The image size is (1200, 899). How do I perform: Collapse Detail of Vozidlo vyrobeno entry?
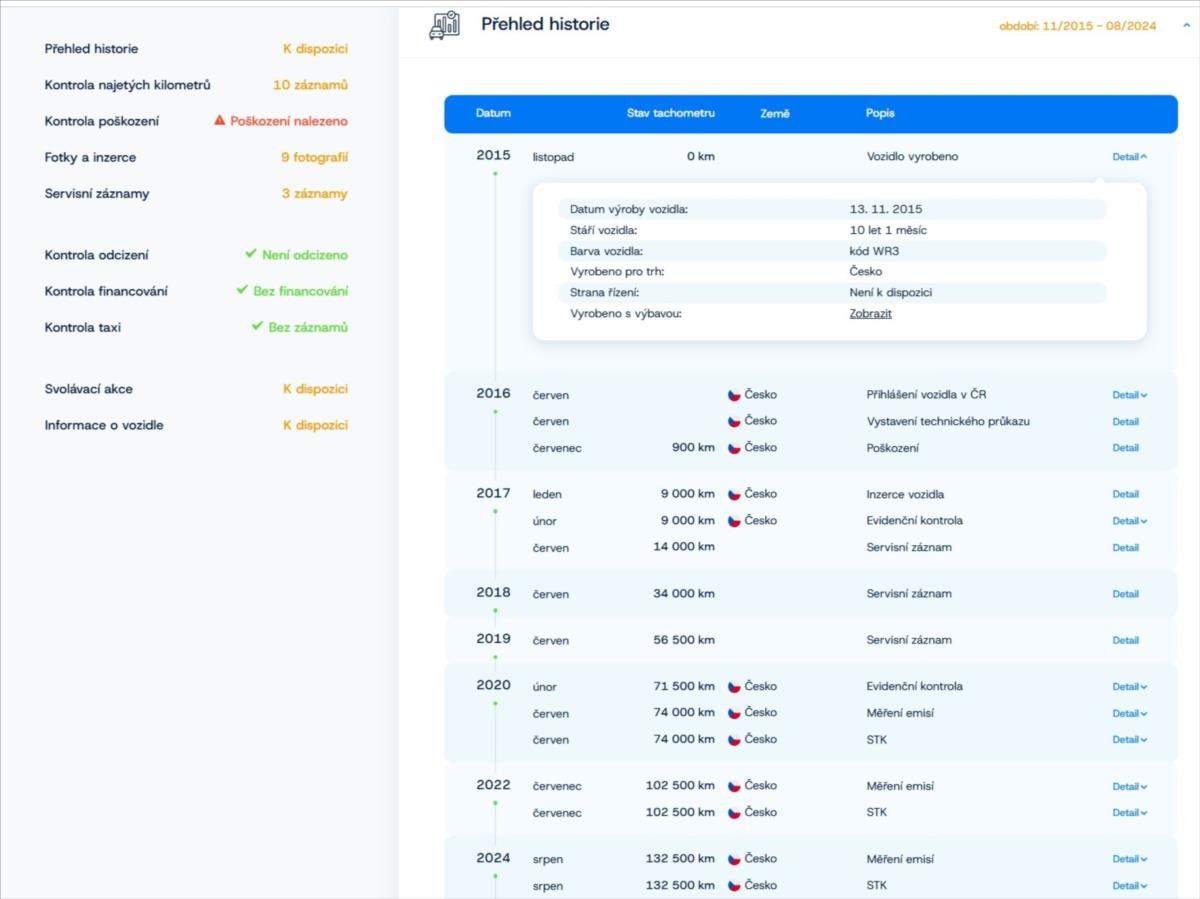point(1129,157)
